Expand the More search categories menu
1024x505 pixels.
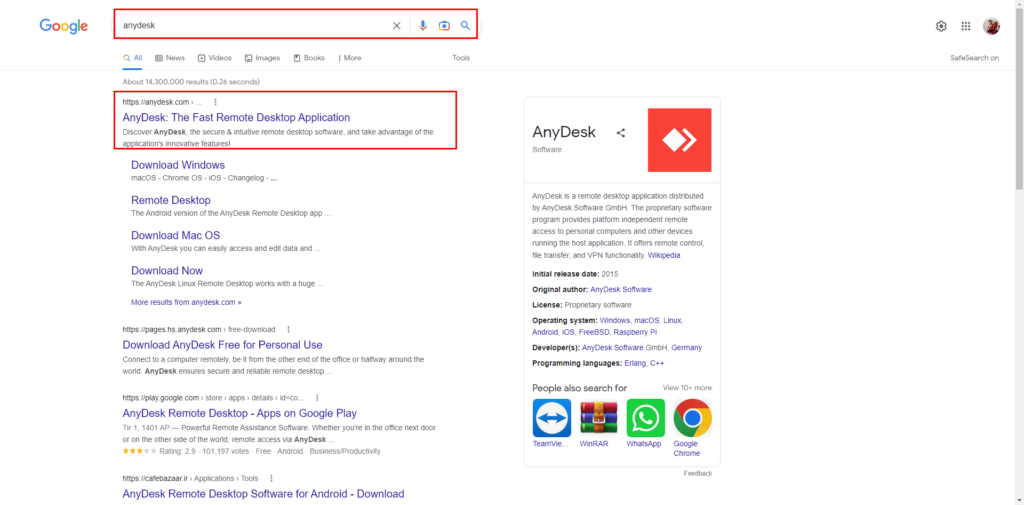pos(349,58)
